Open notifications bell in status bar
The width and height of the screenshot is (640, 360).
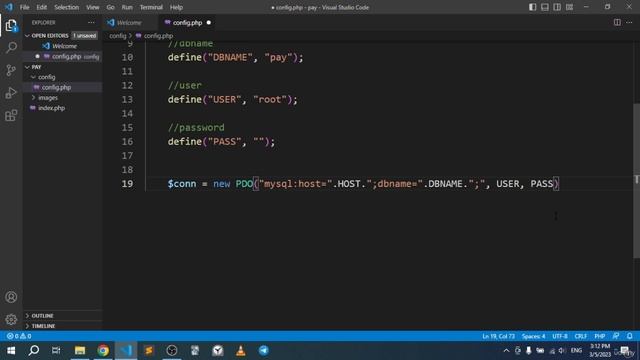[x=630, y=336]
